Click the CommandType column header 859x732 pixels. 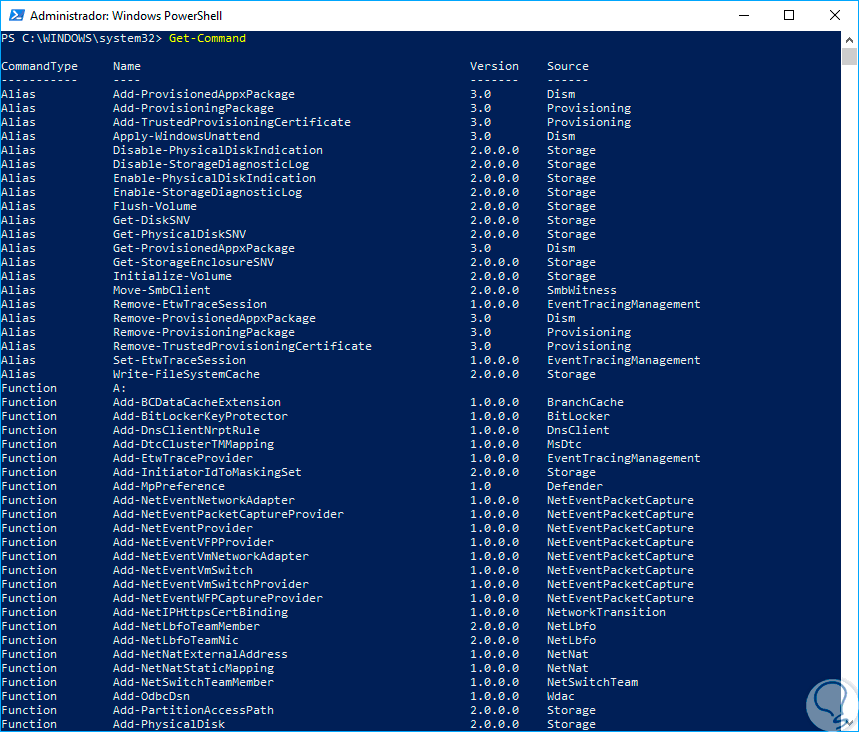point(39,66)
